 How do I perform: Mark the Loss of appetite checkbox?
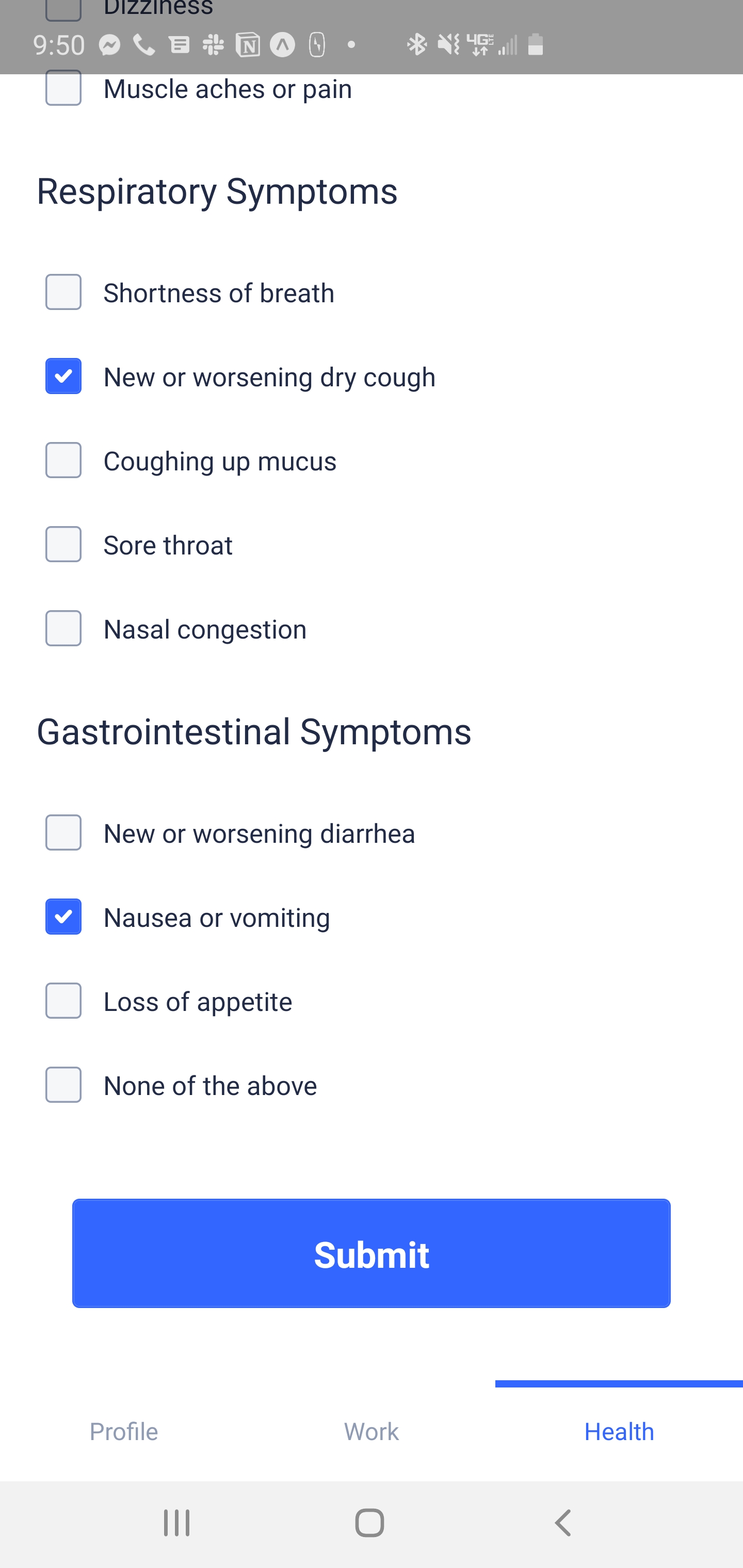(63, 1001)
